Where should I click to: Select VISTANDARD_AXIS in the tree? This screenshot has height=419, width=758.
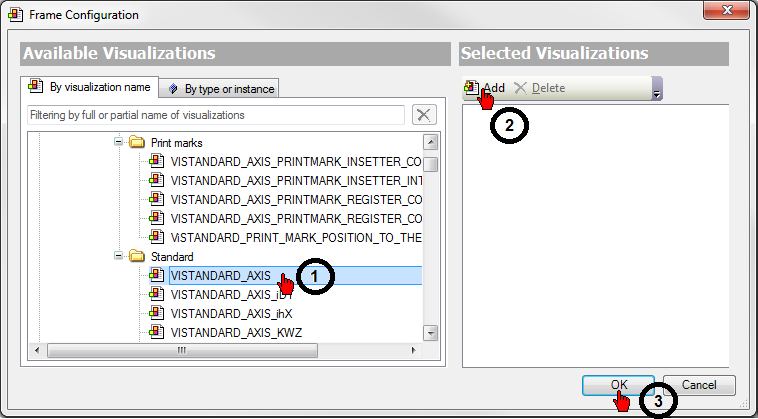220,275
